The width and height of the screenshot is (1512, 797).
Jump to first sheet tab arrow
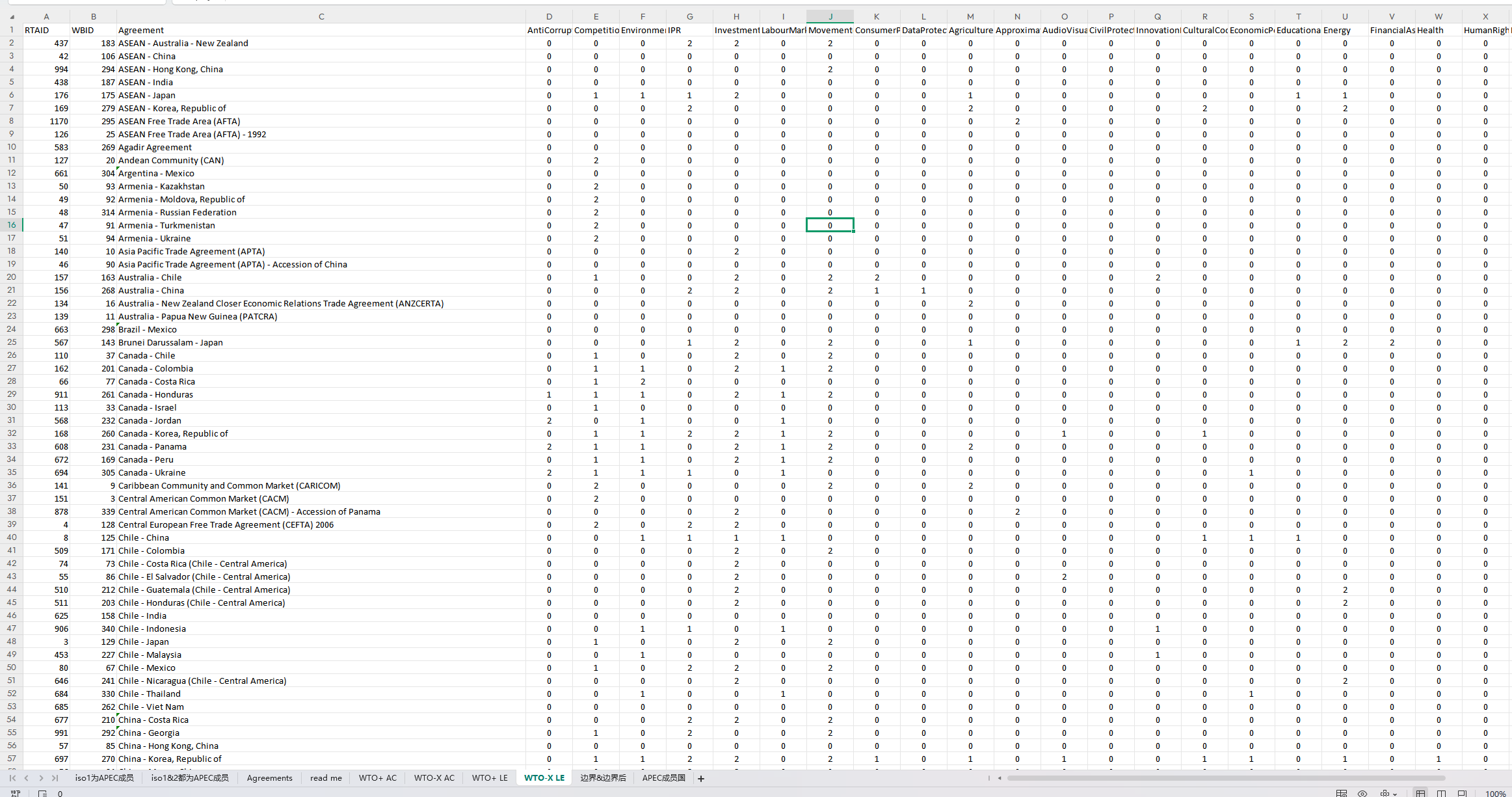tap(12, 778)
